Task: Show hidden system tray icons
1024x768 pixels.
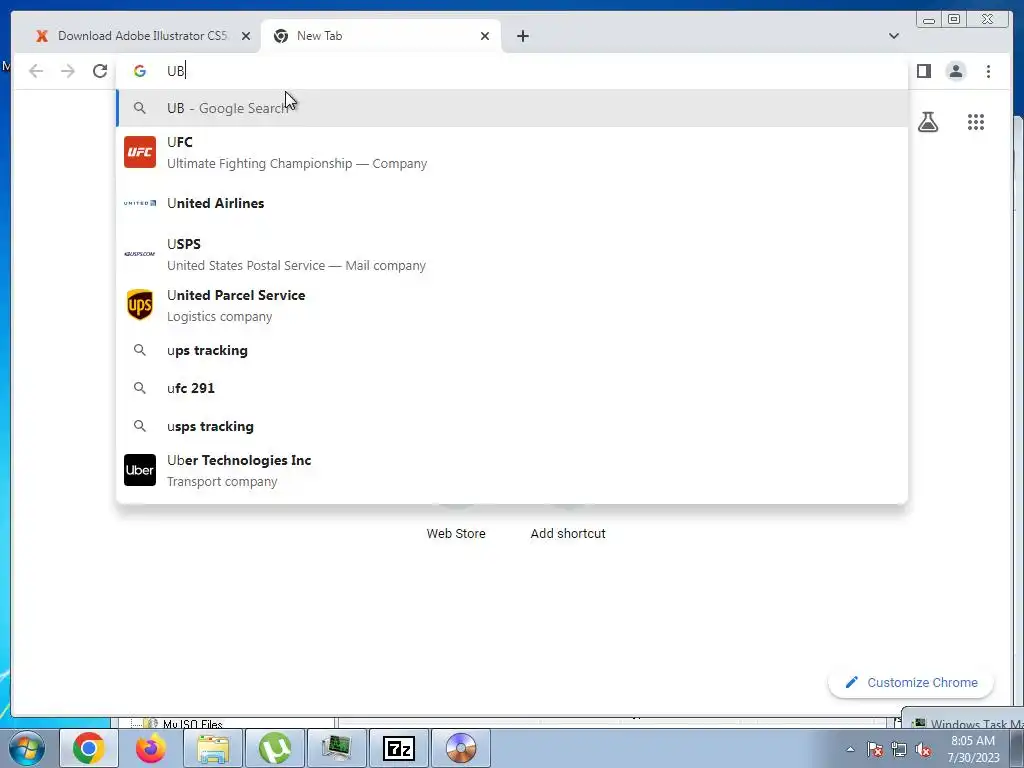Action: pyautogui.click(x=850, y=749)
